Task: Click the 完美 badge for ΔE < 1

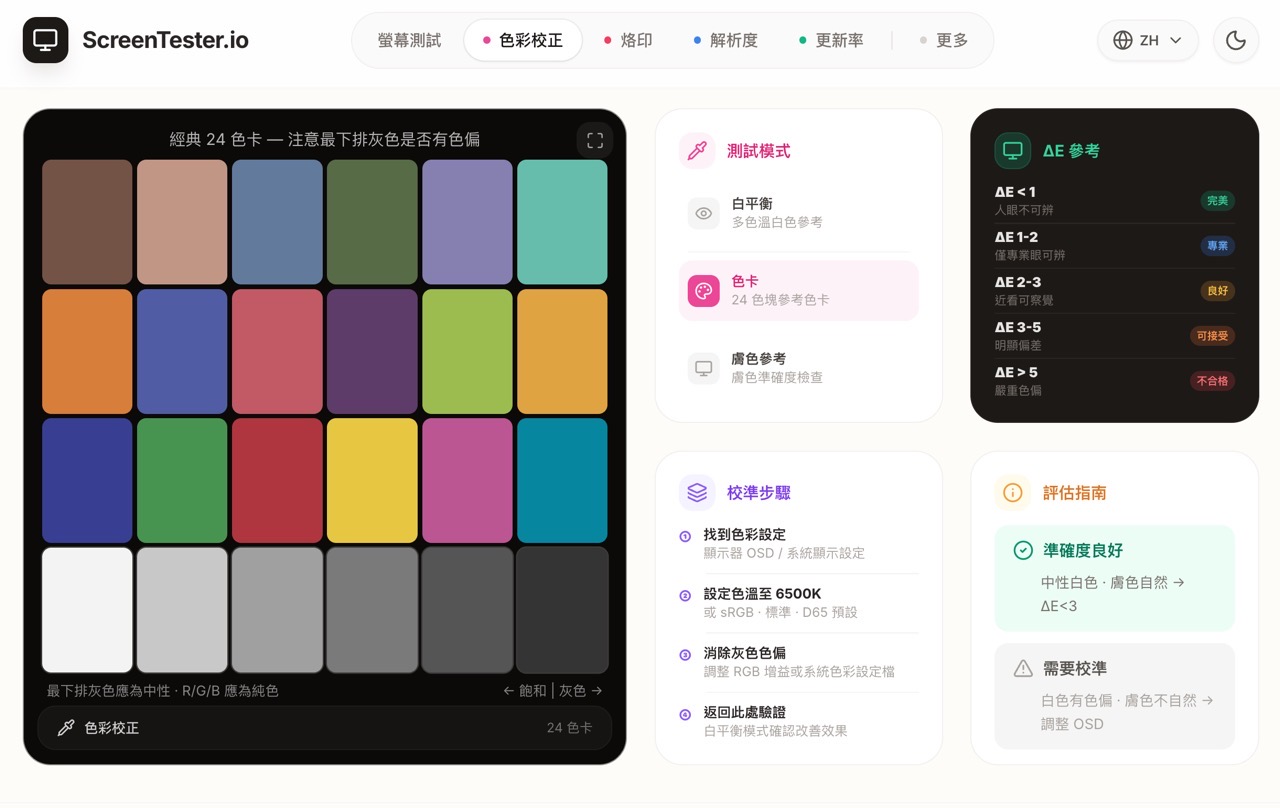Action: [x=1217, y=200]
